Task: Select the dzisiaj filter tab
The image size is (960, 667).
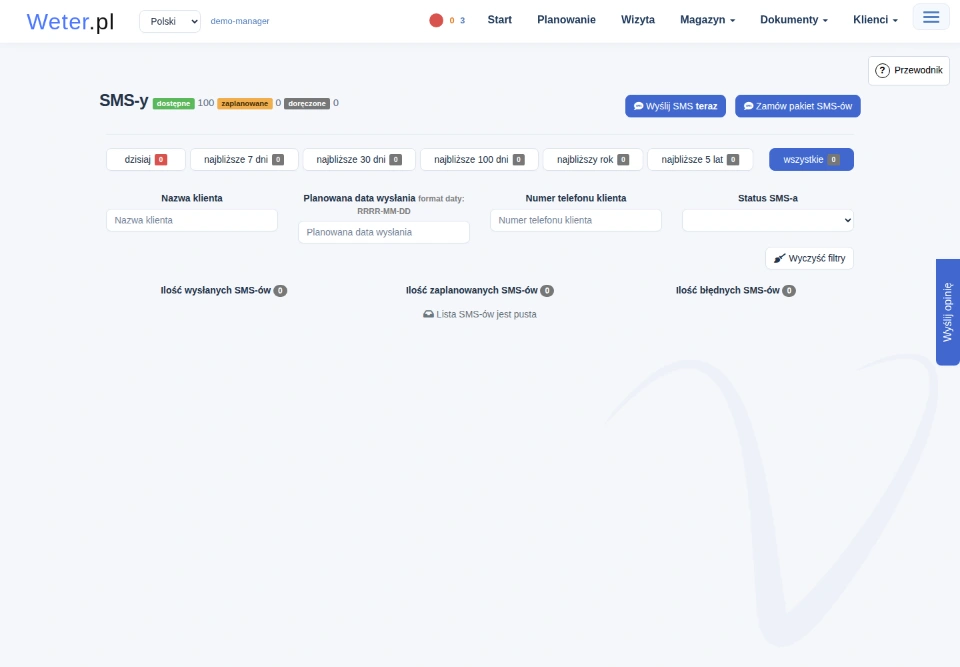Action: (146, 159)
